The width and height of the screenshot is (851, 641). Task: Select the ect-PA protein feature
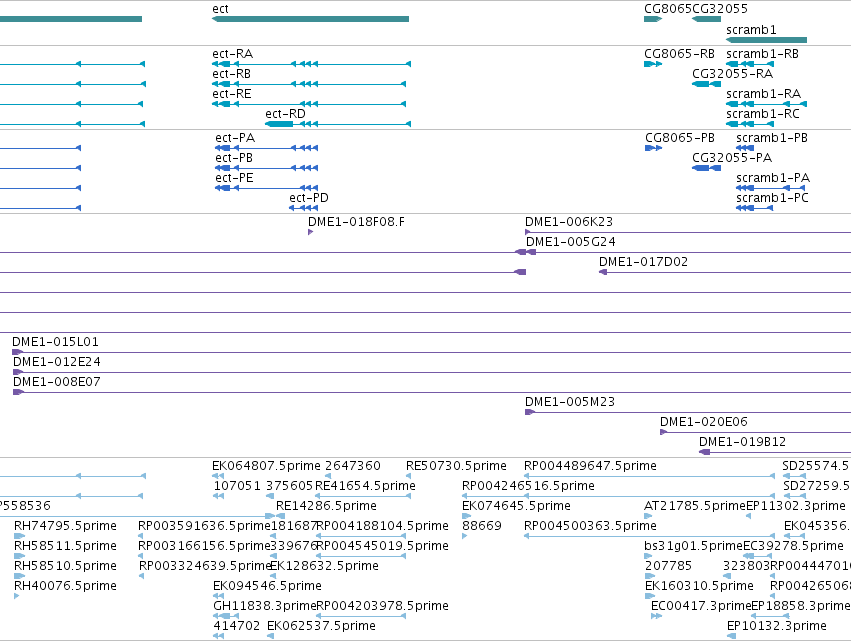pyautogui.click(x=266, y=148)
